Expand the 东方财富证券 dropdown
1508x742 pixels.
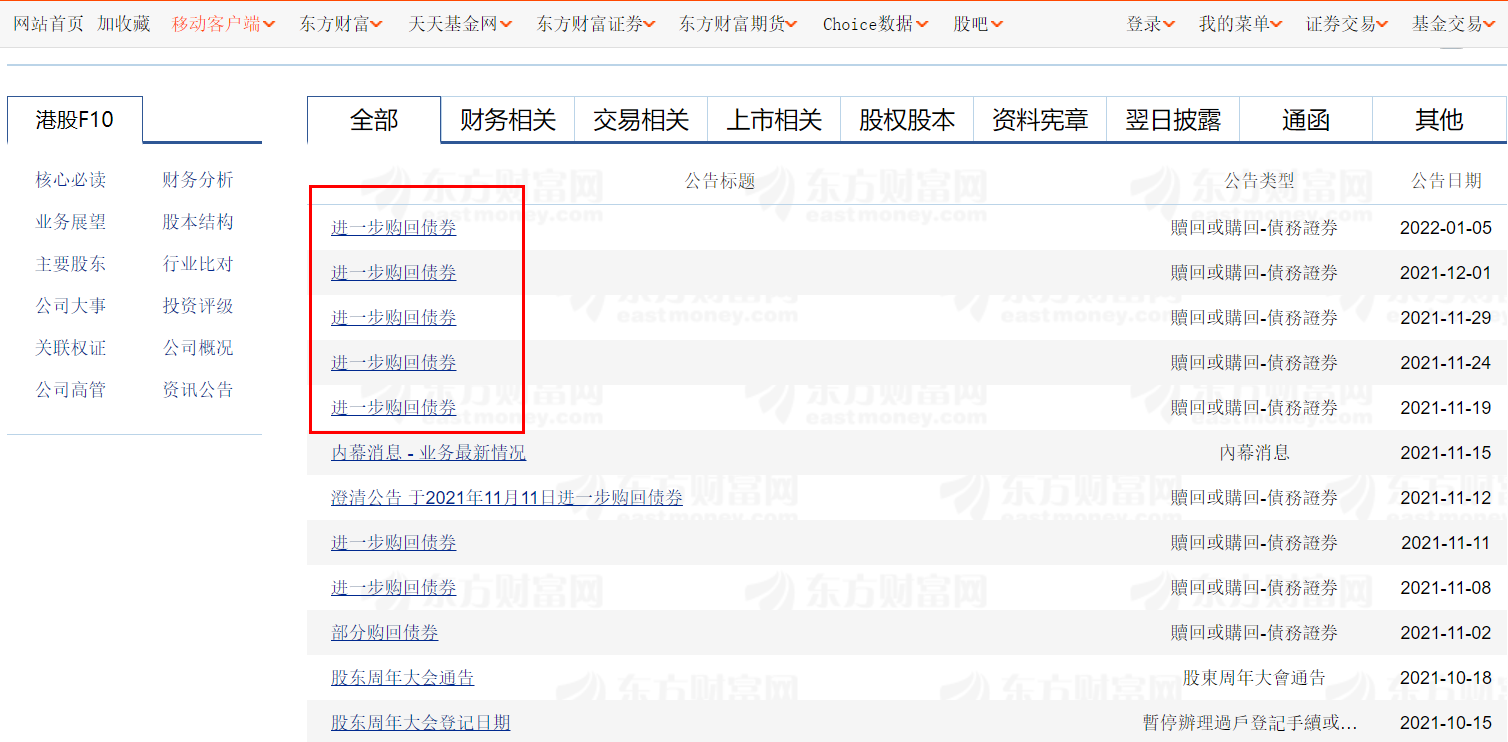596,24
